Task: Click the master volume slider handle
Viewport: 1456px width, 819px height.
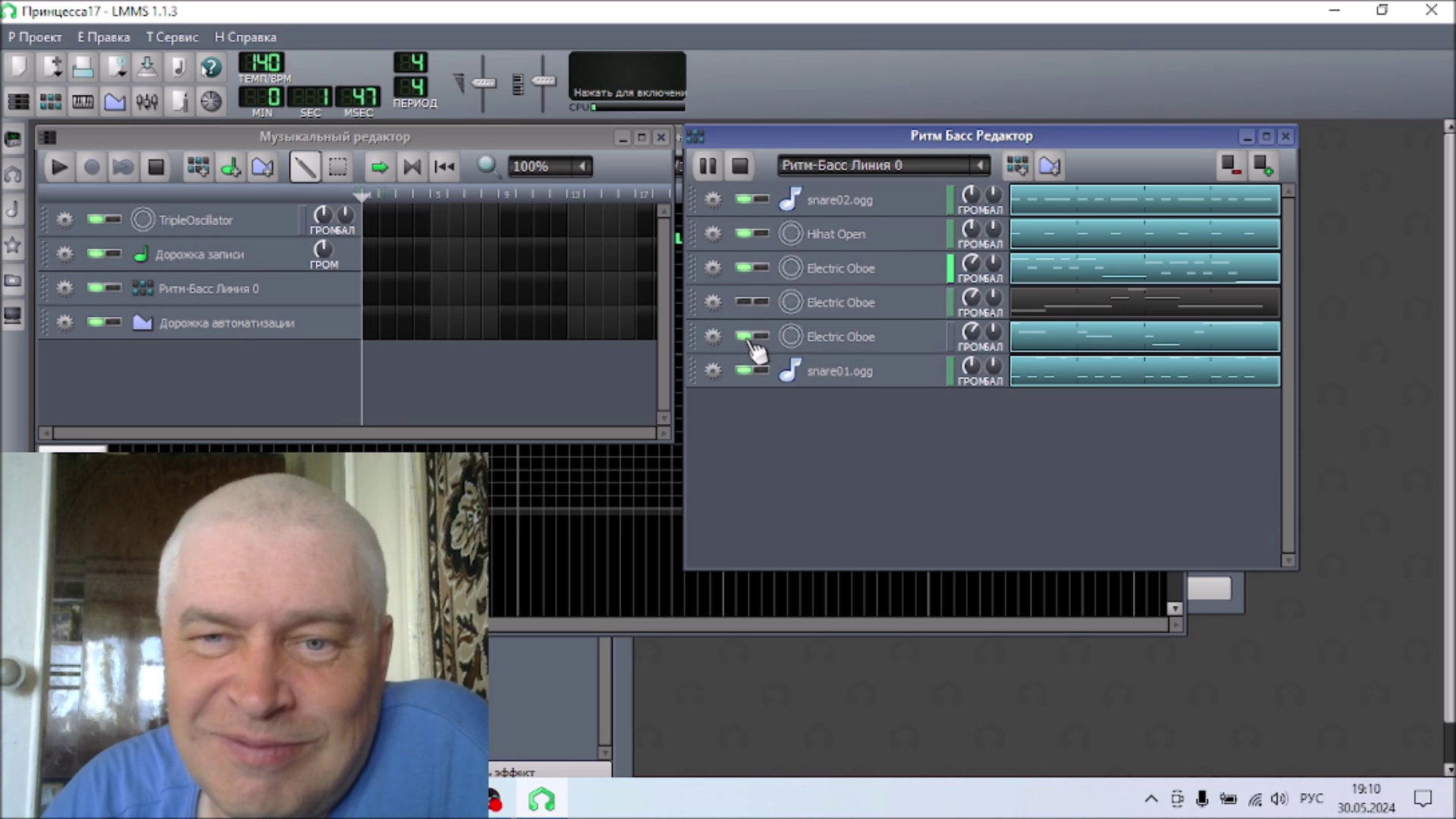Action: click(484, 82)
